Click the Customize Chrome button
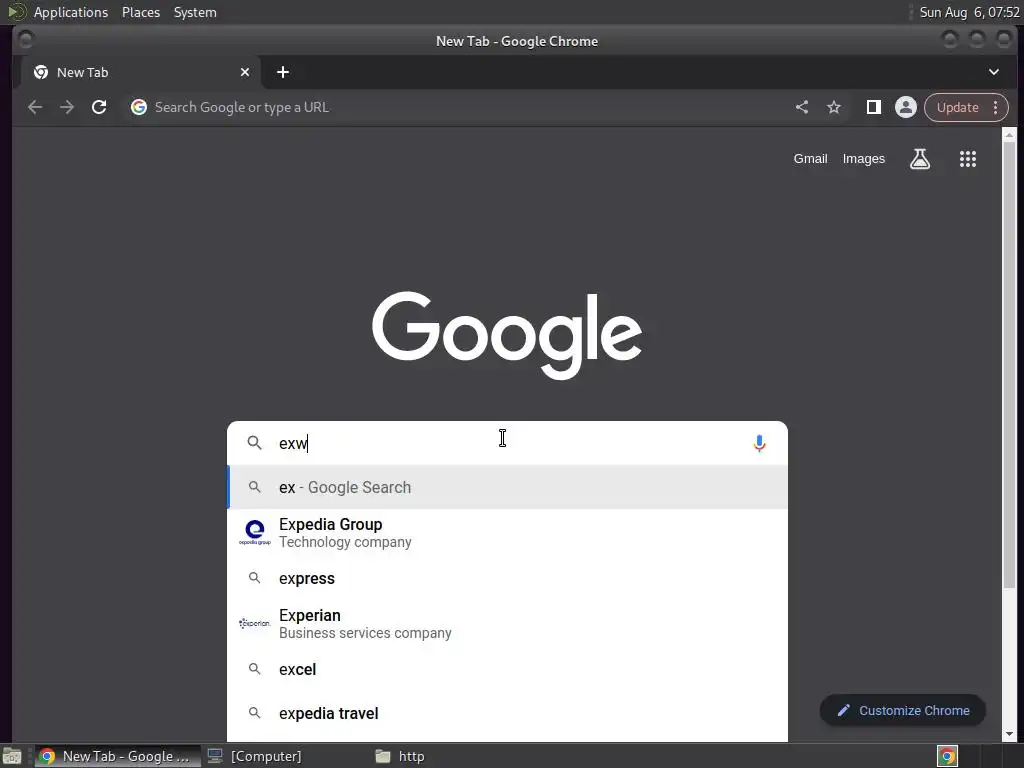 point(903,711)
